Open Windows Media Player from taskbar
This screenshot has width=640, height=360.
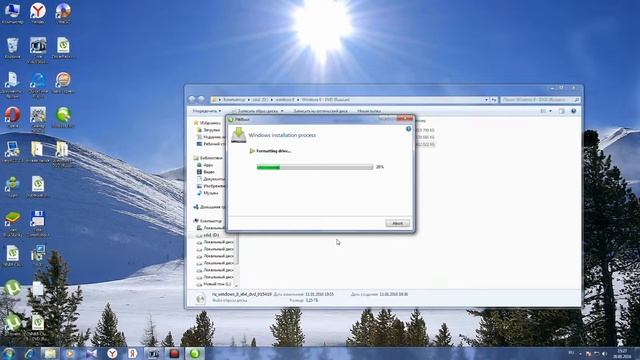[x=70, y=354]
